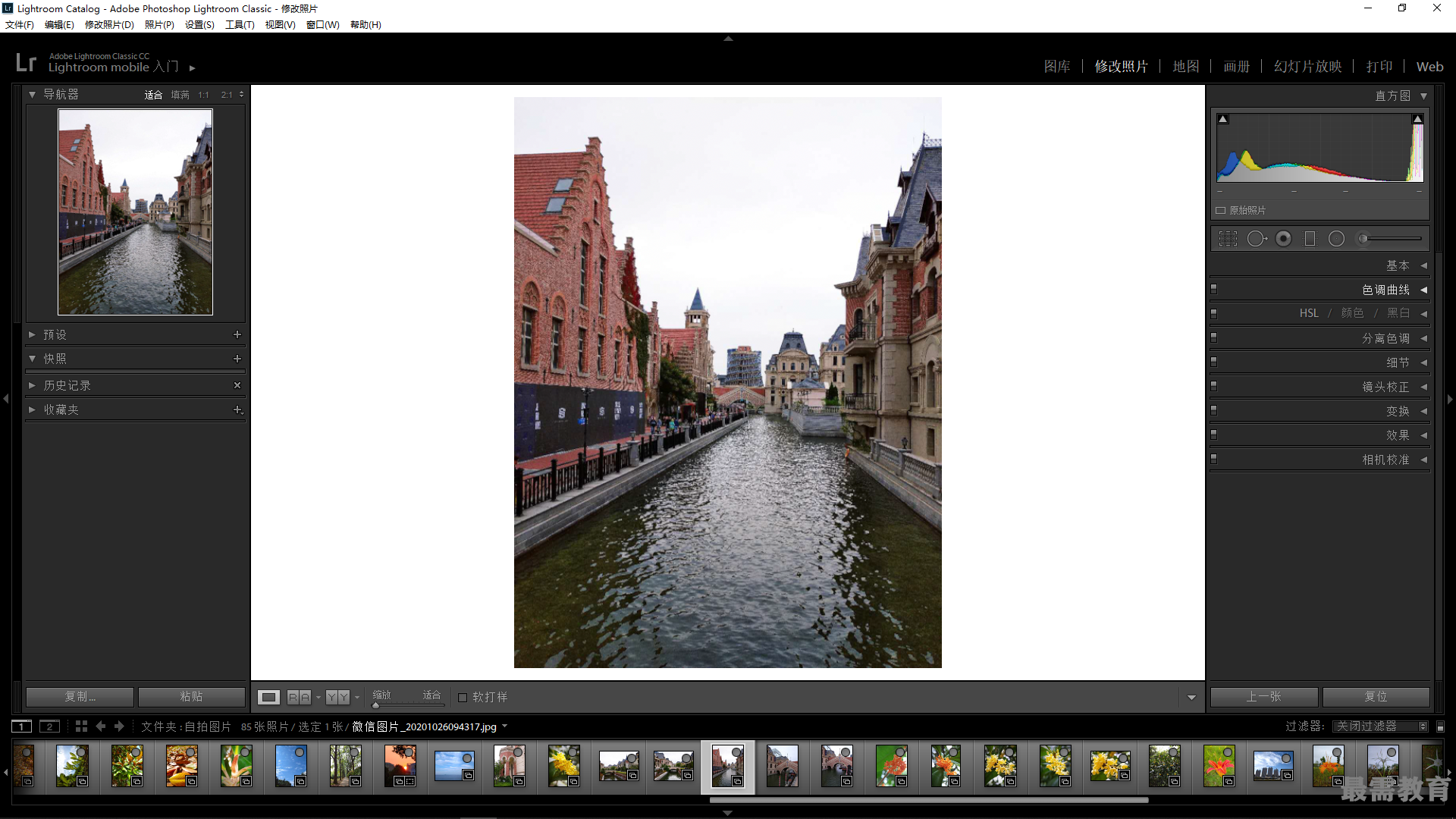Go forward with the right arrow

click(x=119, y=726)
